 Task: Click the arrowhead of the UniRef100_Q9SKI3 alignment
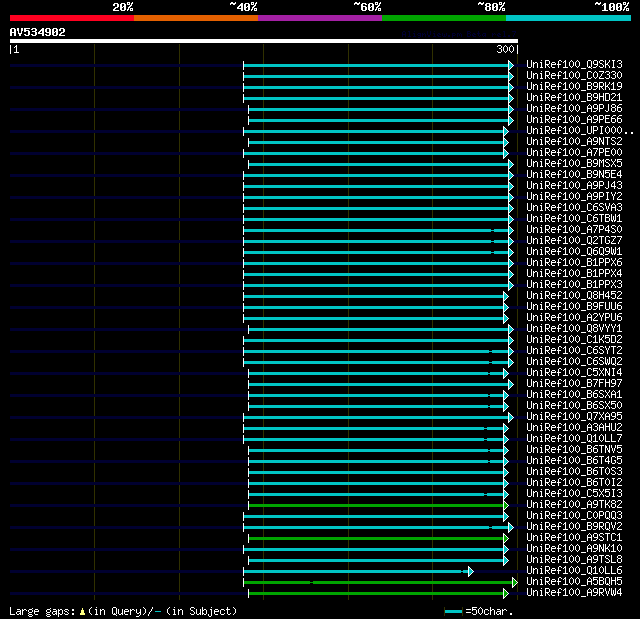511,65
